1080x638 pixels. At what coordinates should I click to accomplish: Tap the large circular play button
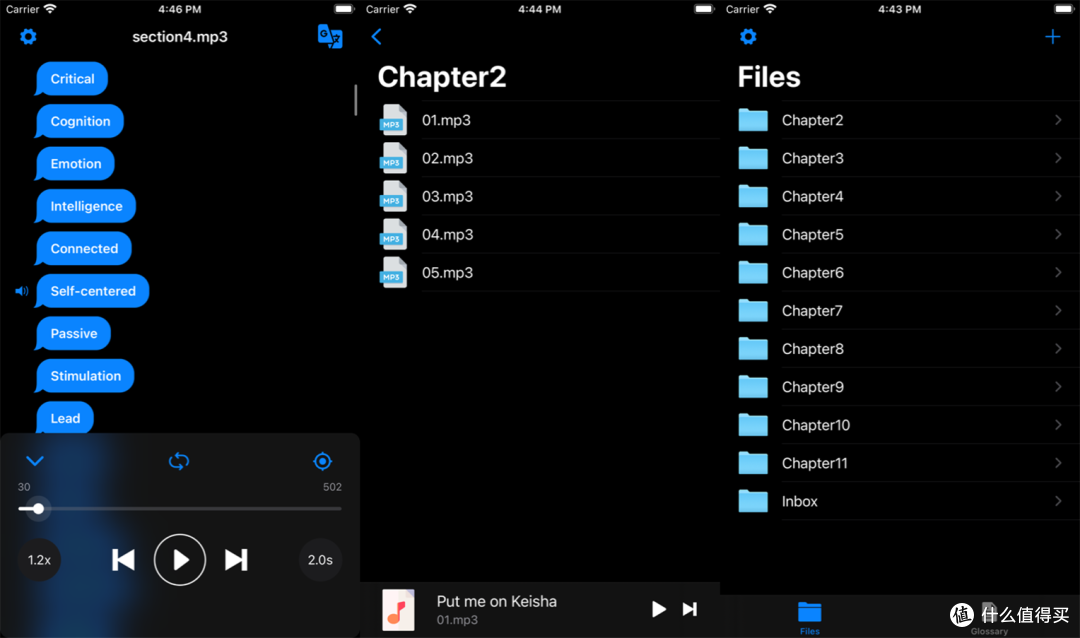coord(180,560)
